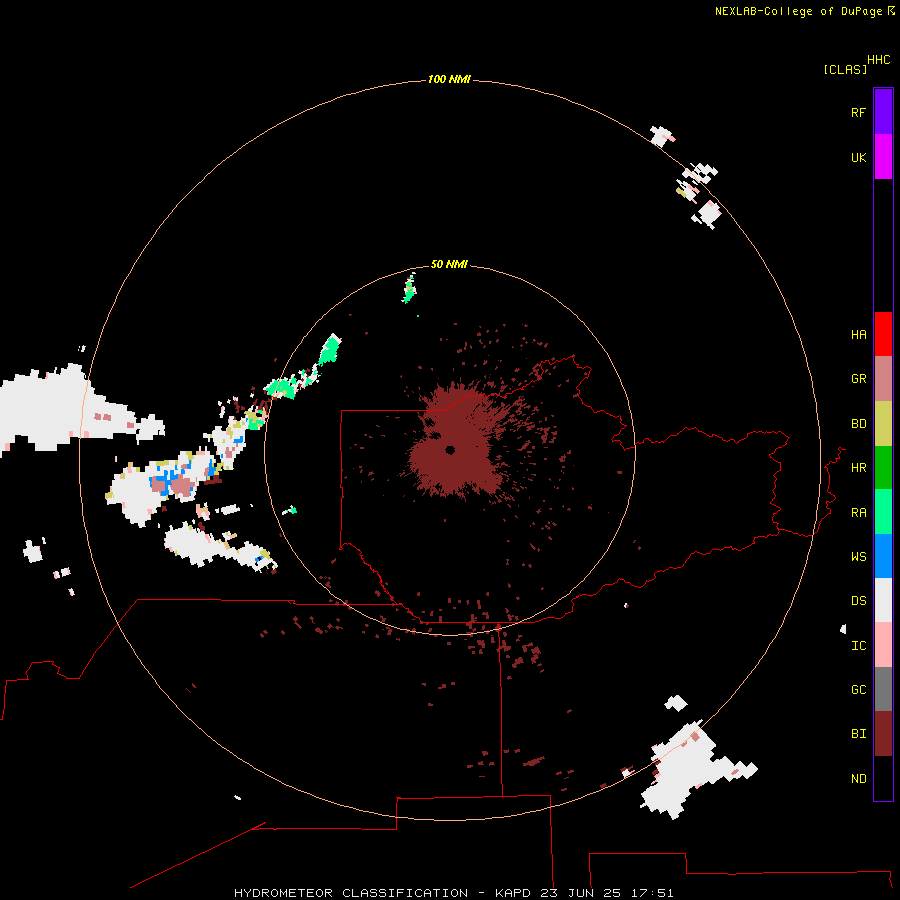This screenshot has height=900, width=900.
Task: Click the RA light green swatch
Action: point(883,512)
